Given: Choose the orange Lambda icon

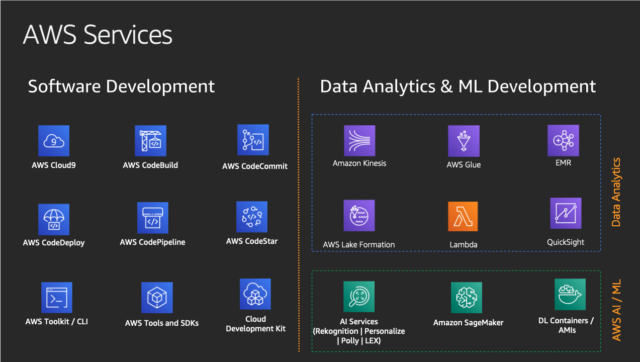Looking at the screenshot, I should tap(463, 216).
